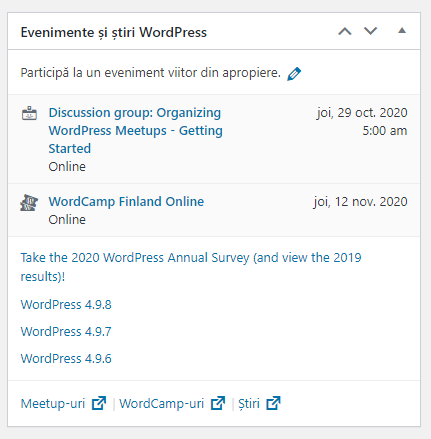Click external link icon next to WordCamp-uri

(x=218, y=403)
